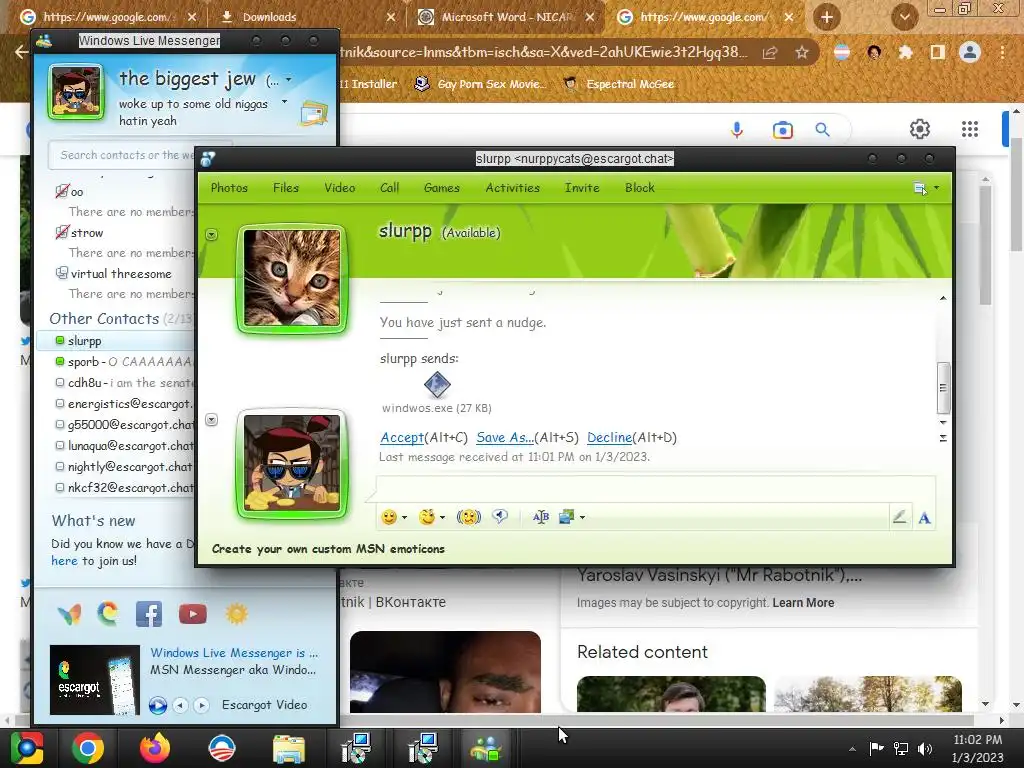Open Chrome extensions puzzle icon
The image size is (1024, 768).
click(905, 52)
